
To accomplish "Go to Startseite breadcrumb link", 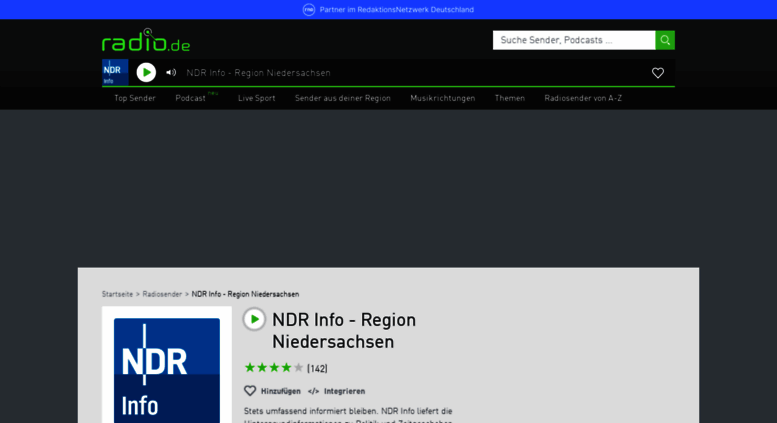I will (117, 294).
